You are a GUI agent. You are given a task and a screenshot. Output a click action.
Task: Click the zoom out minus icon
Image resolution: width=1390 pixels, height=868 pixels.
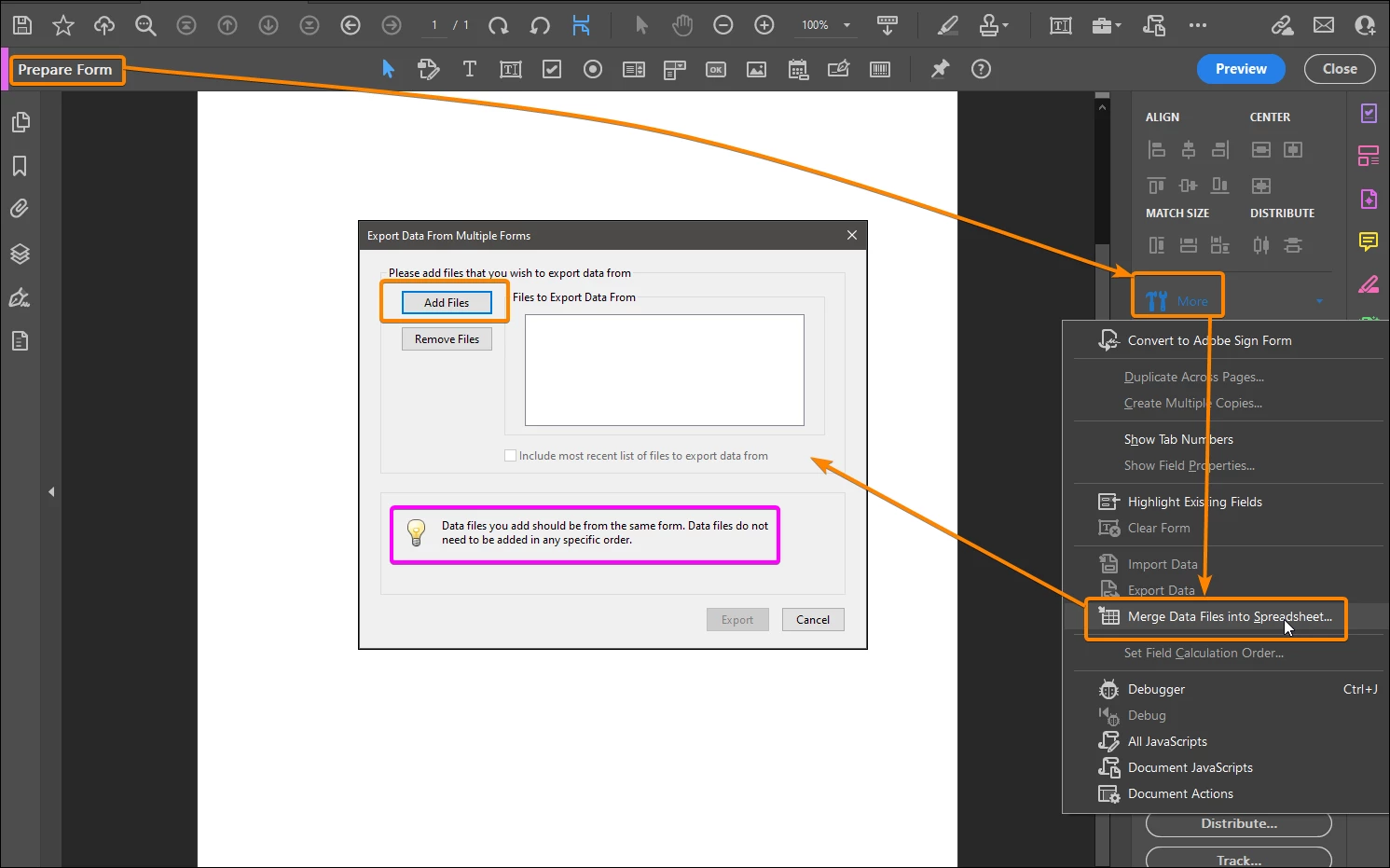(x=723, y=25)
